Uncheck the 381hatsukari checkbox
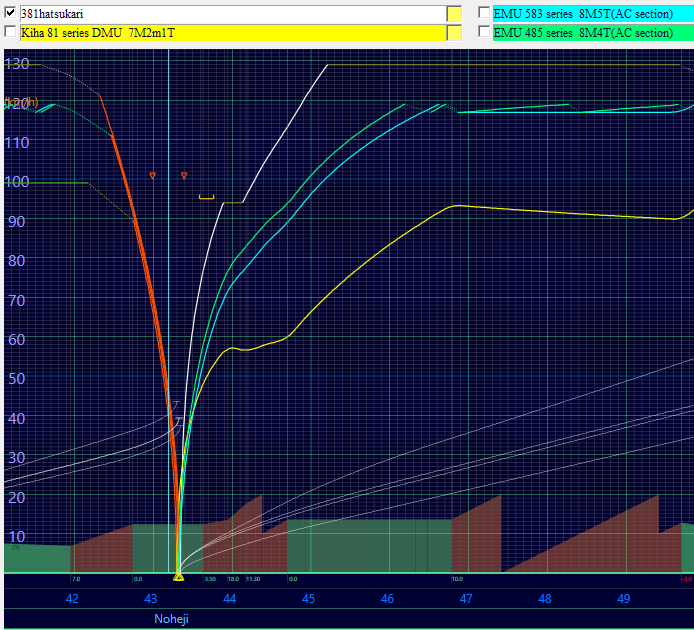 click(10, 12)
